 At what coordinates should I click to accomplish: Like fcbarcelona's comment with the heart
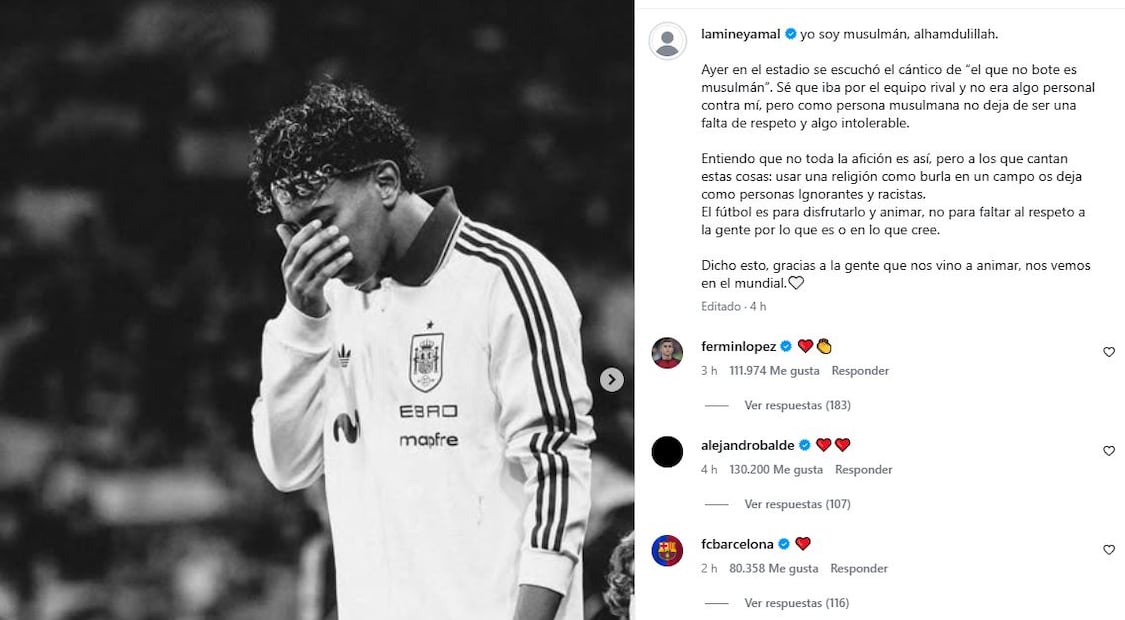tap(1108, 550)
